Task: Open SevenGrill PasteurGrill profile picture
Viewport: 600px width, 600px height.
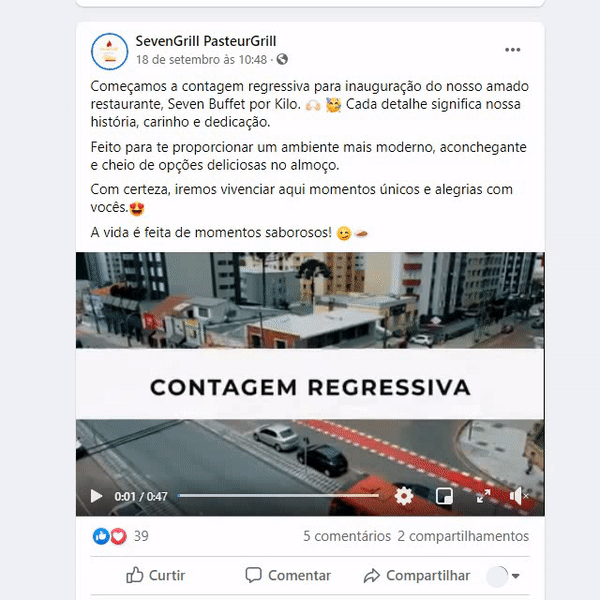Action: [x=109, y=51]
